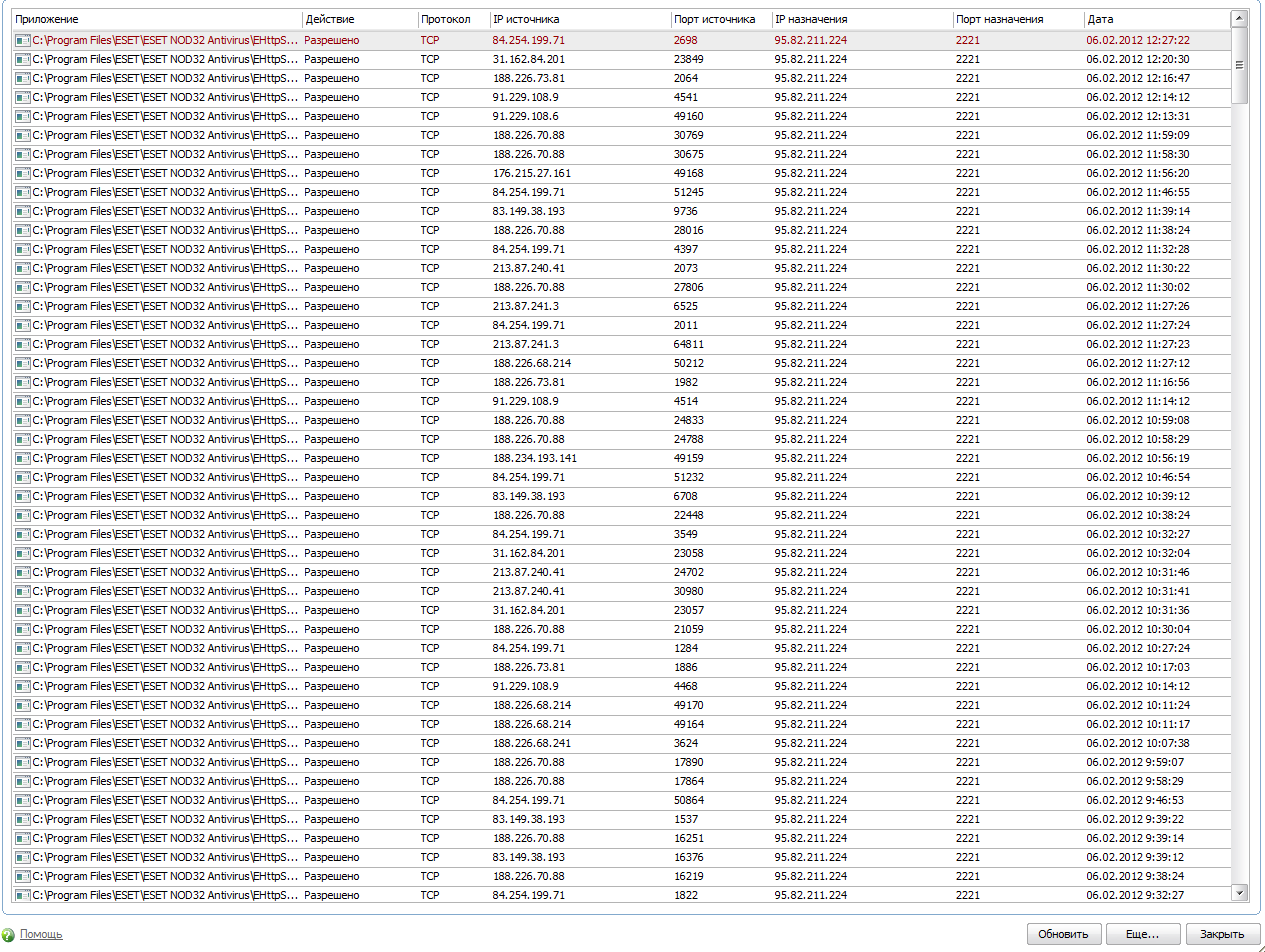
Task: Click the Помощь help link
Action: click(x=41, y=934)
